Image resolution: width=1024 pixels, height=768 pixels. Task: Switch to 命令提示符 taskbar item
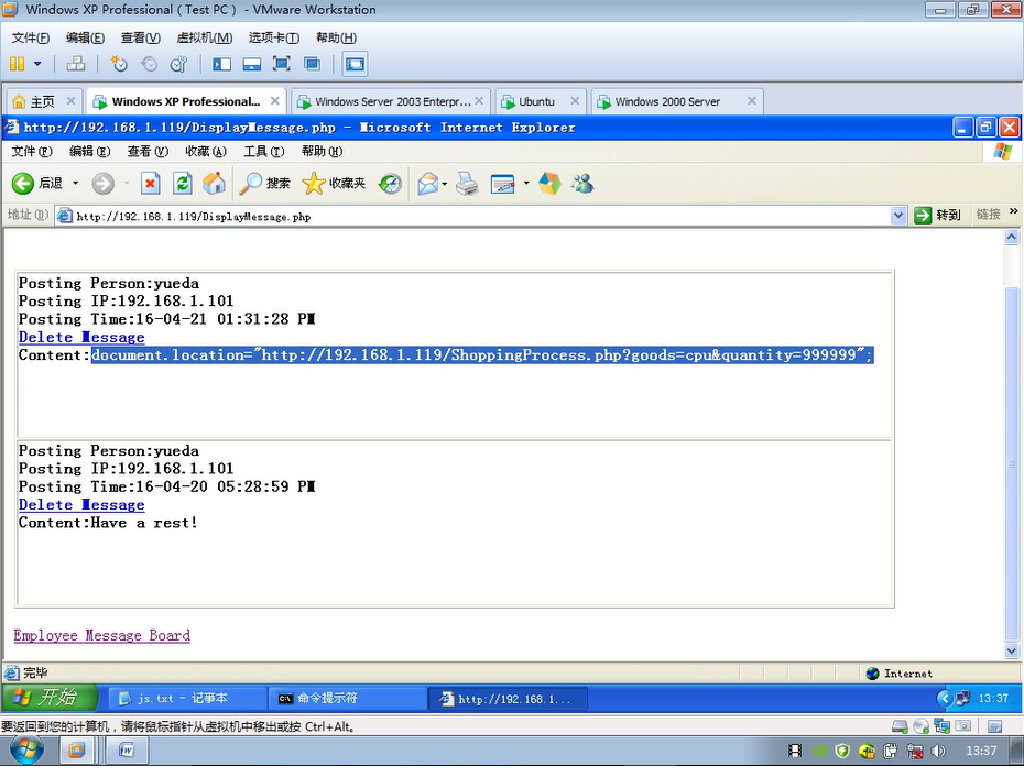tap(347, 699)
